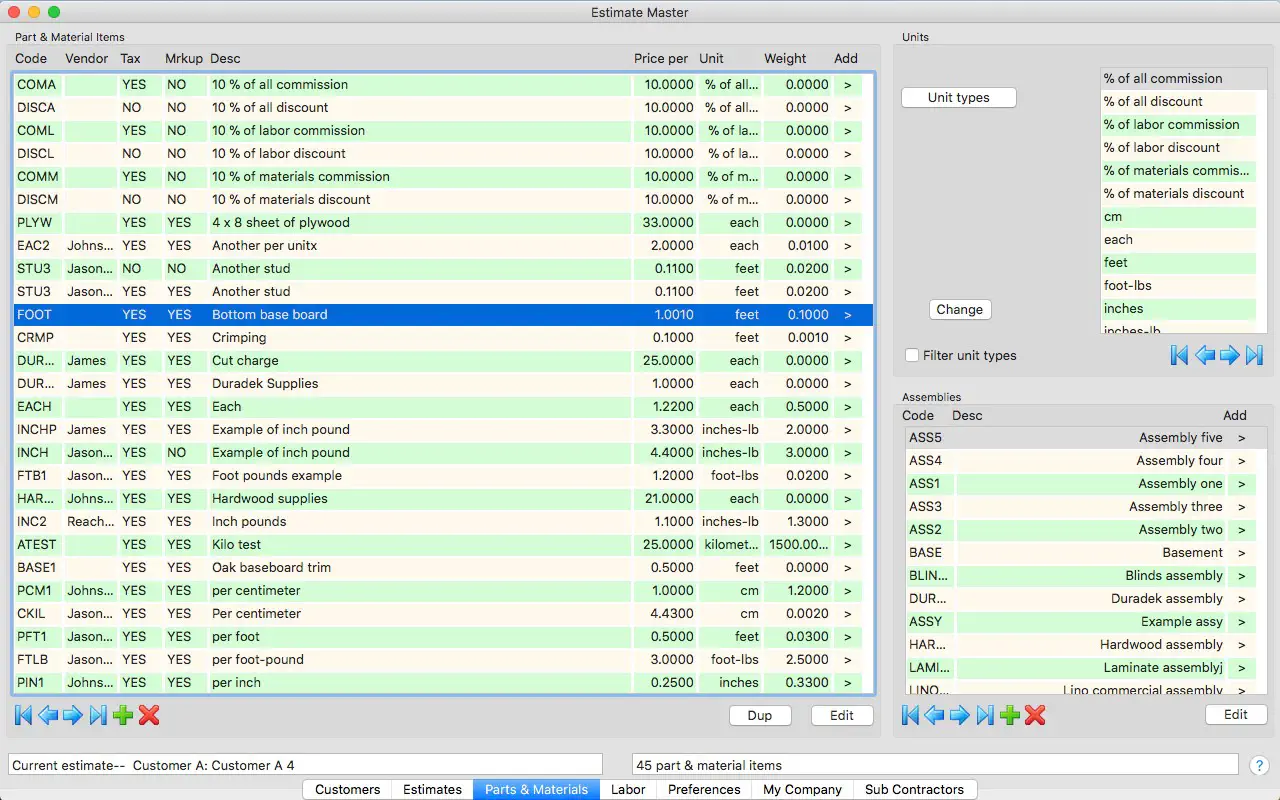Add Assembly five using its arrow

click(x=1241, y=438)
